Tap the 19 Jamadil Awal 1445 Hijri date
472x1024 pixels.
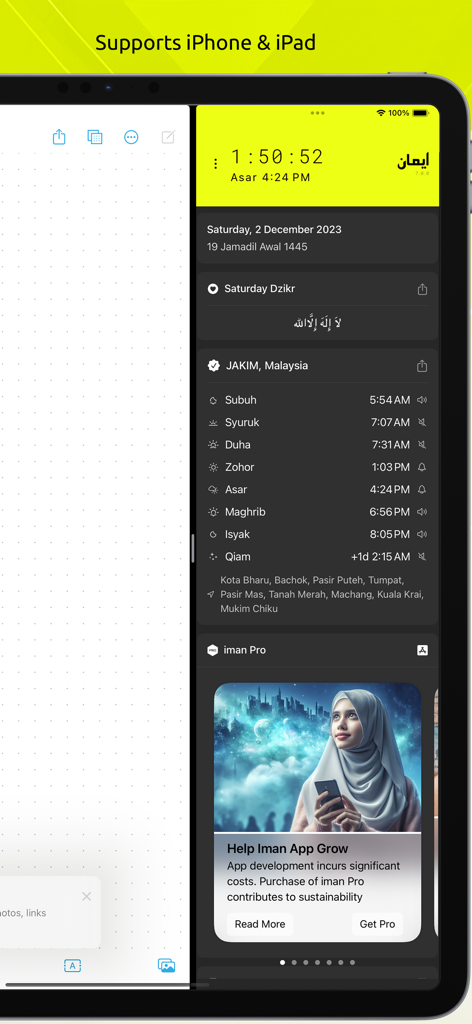point(257,247)
